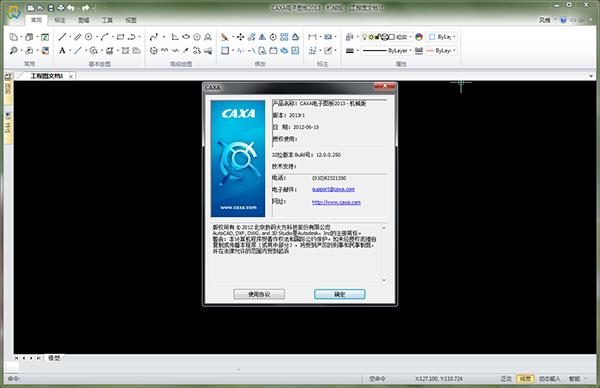
Task: Click the dimension tool in 标注 group
Action: [312, 37]
